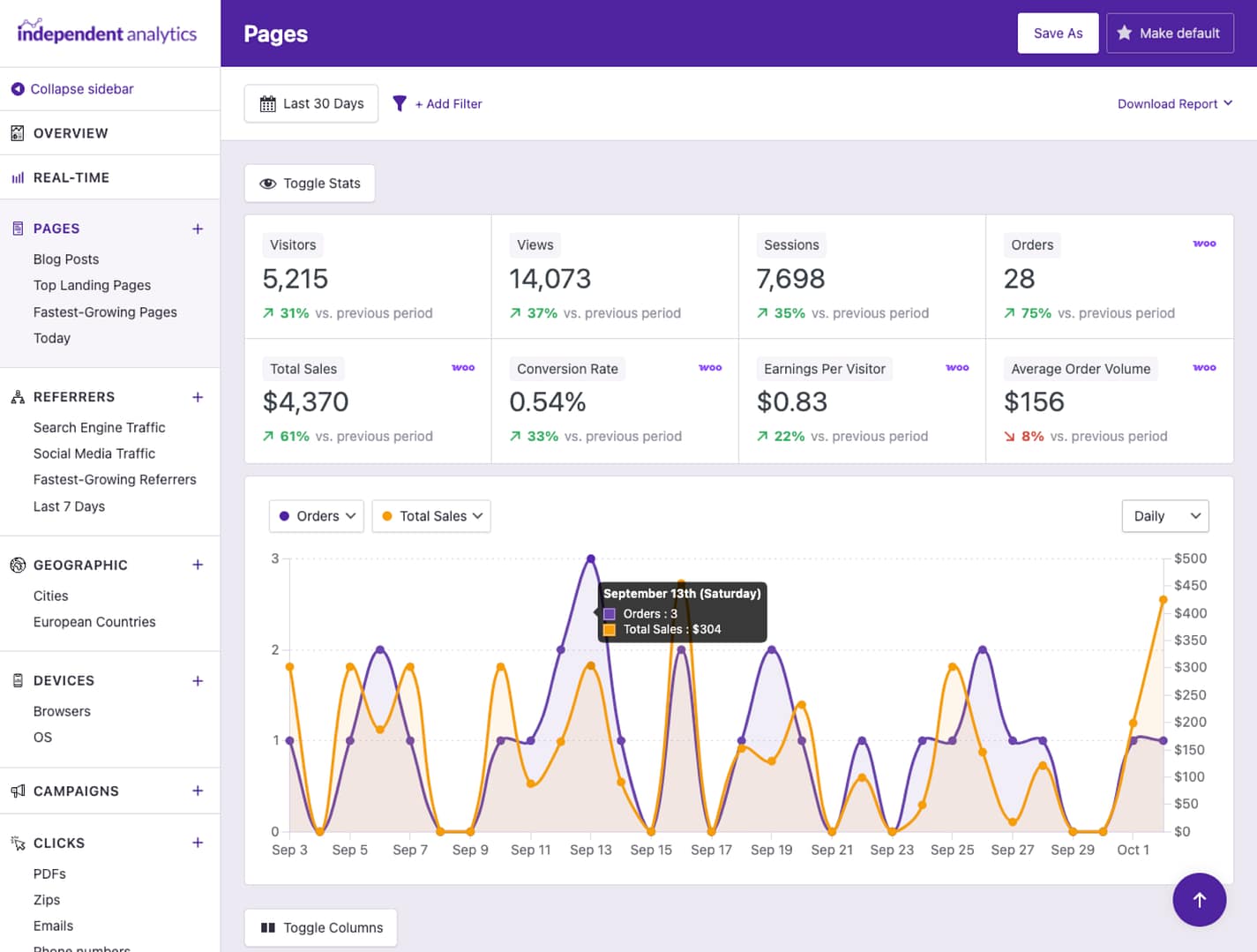Select the Overview clipboard icon in sidebar
Viewport: 1257px width, 952px height.
tap(18, 132)
